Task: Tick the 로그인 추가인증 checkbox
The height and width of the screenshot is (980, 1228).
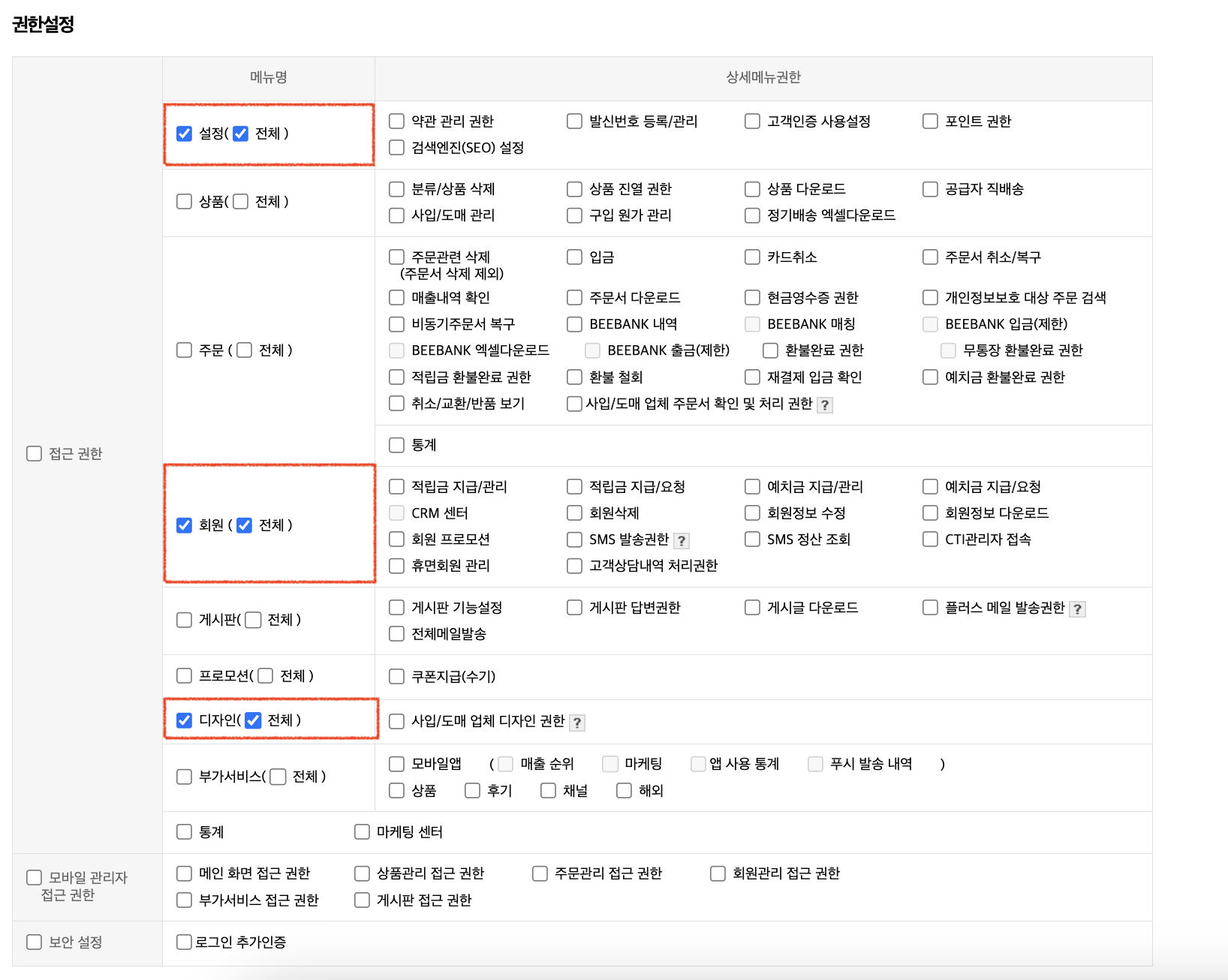Action: 184,942
